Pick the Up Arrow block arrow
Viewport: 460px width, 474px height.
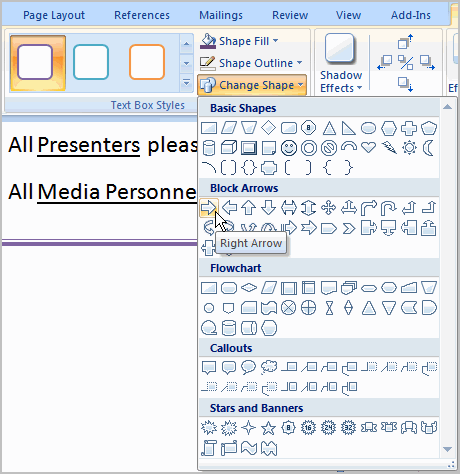click(x=249, y=208)
